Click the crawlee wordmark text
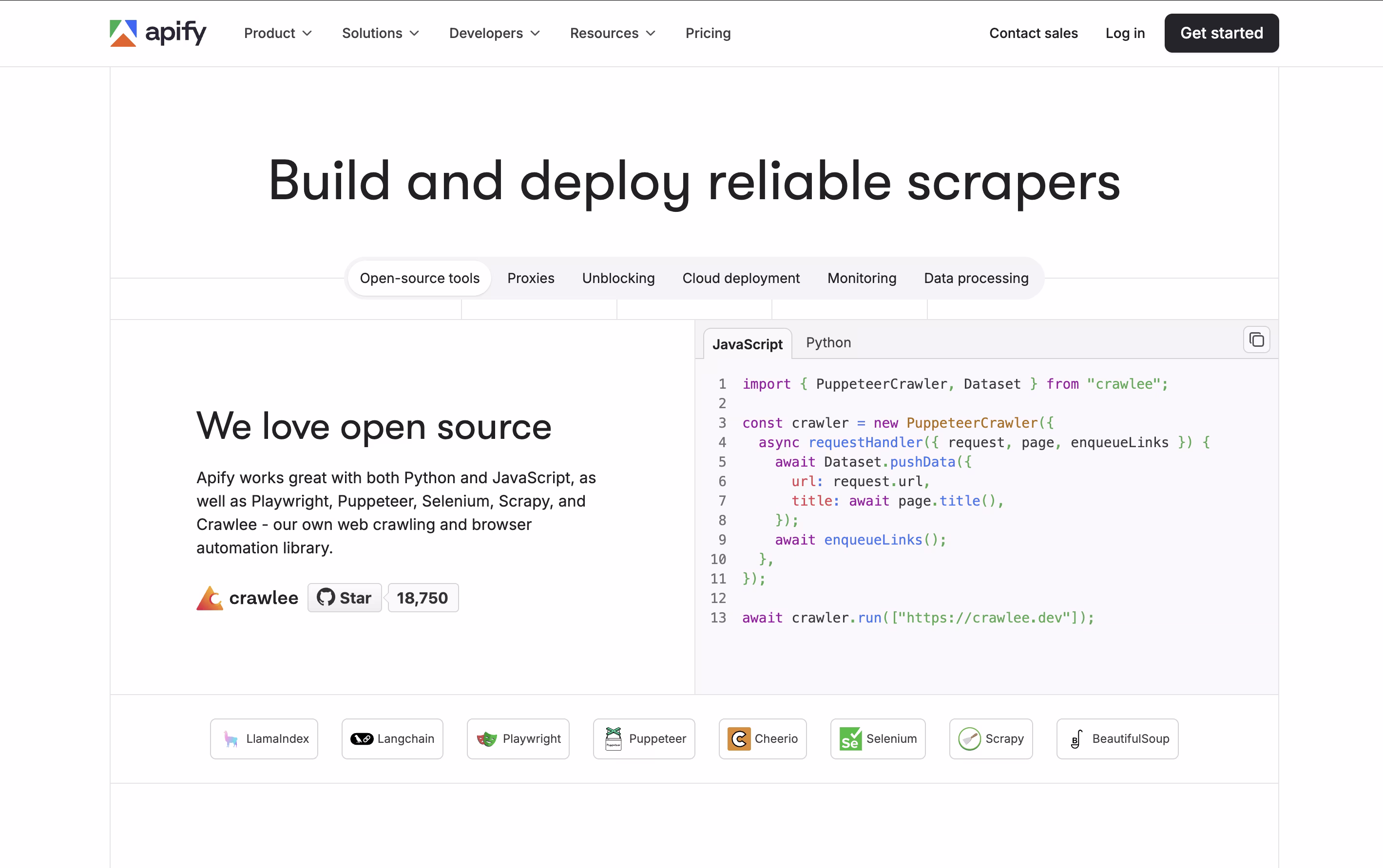The image size is (1383, 868). tap(264, 598)
